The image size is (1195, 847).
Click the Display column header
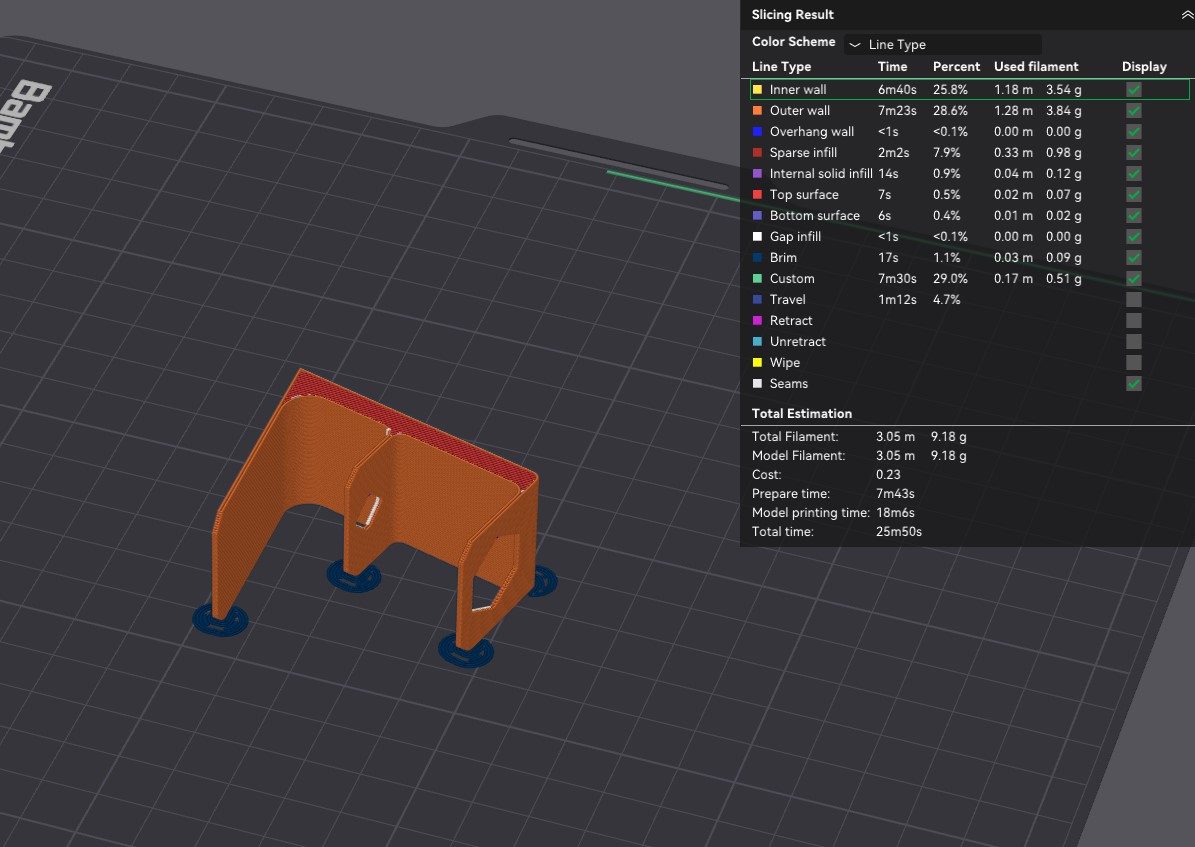[1144, 66]
